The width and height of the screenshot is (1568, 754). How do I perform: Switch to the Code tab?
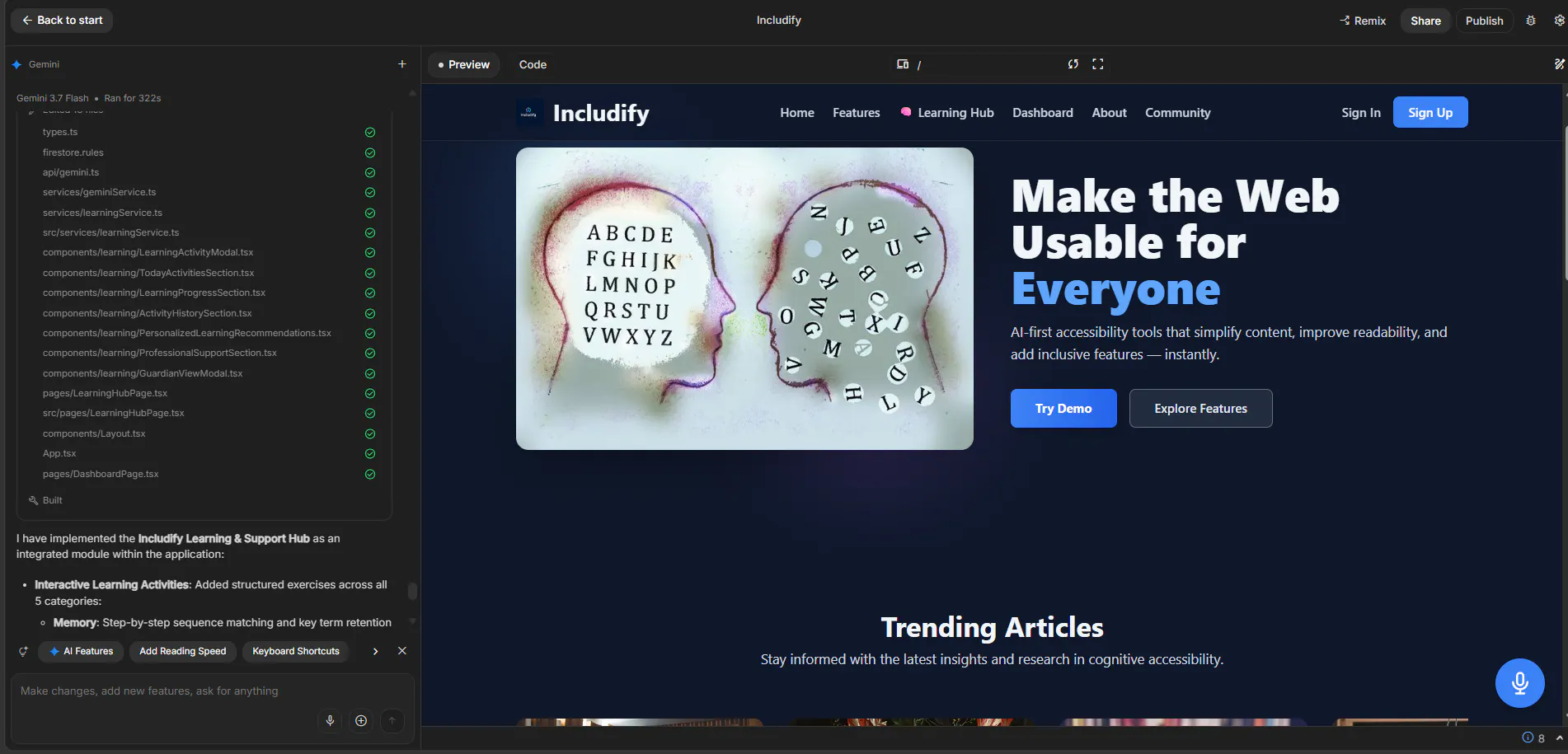tap(533, 64)
